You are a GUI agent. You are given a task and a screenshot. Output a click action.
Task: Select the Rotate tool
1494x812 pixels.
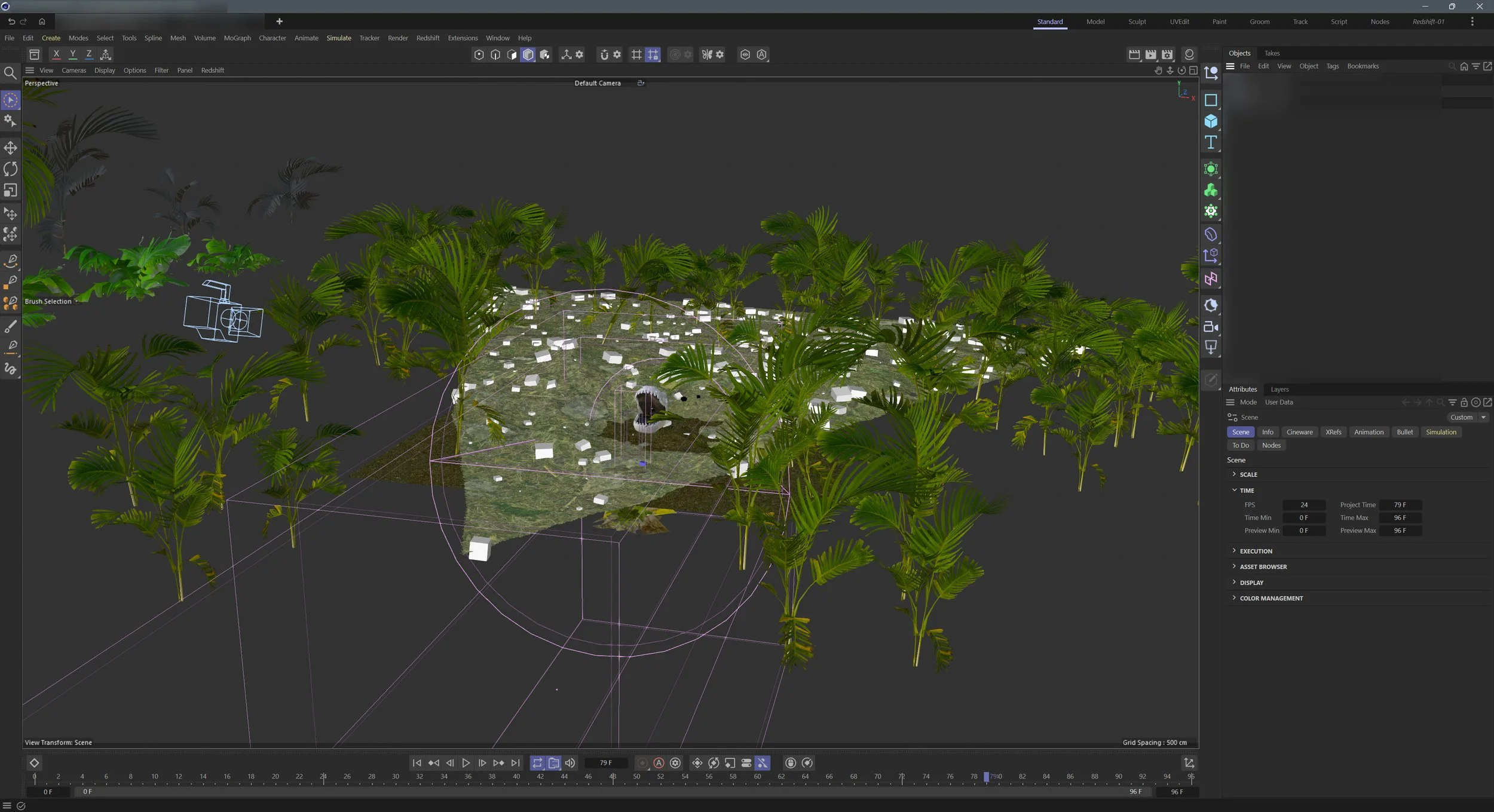coord(10,169)
